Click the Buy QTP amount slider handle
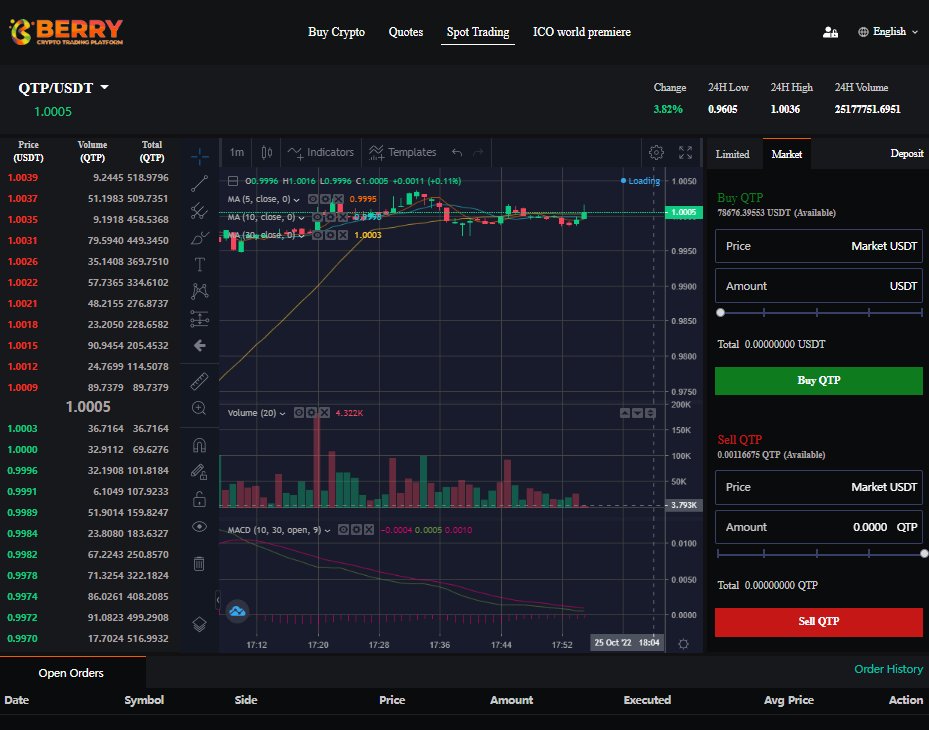The width and height of the screenshot is (929, 730). tap(720, 312)
